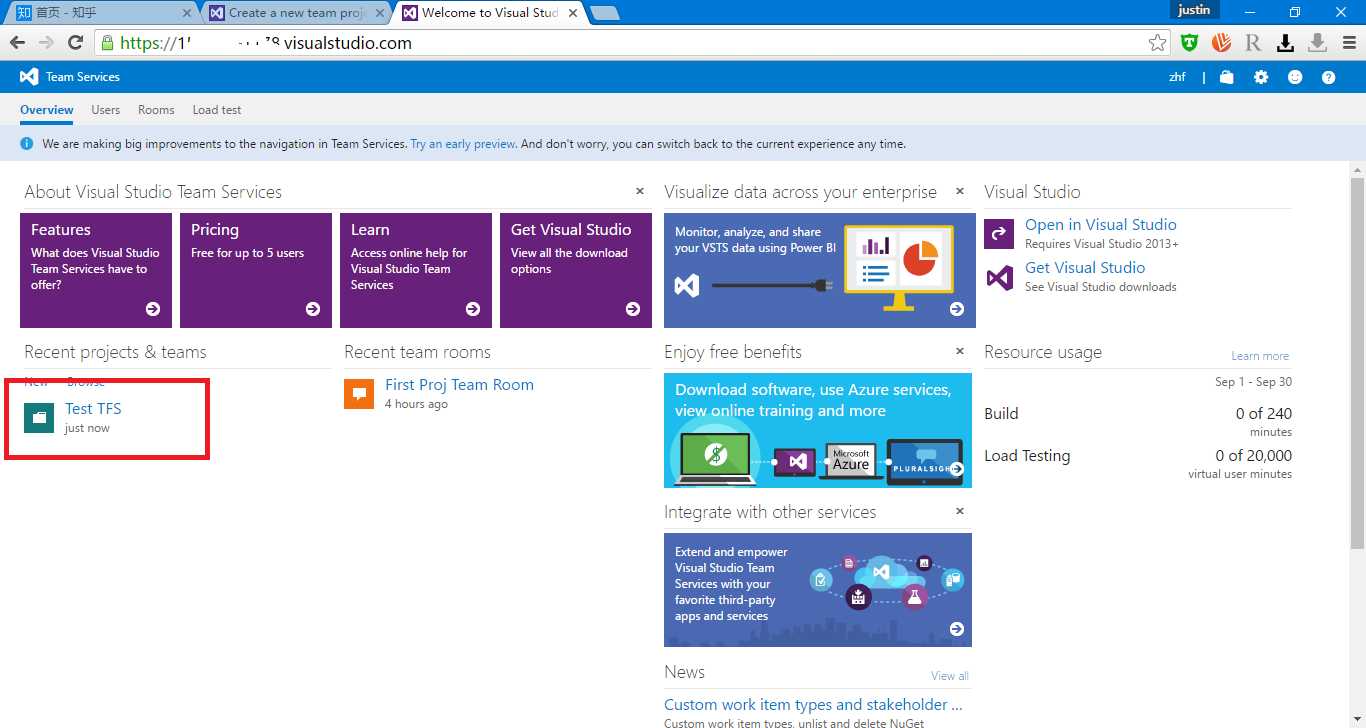Open the Custom work item types news link

tap(813, 705)
